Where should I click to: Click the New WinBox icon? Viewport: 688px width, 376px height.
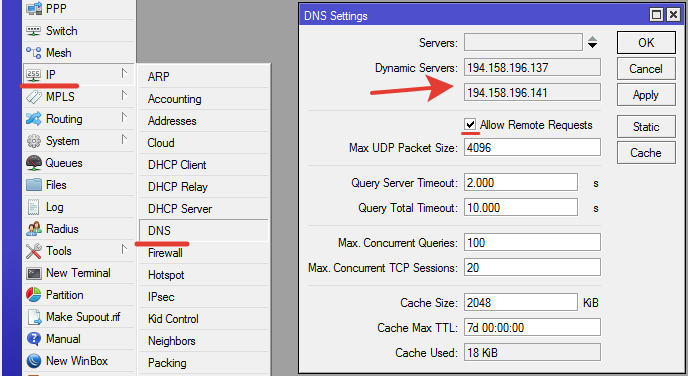[x=34, y=361]
